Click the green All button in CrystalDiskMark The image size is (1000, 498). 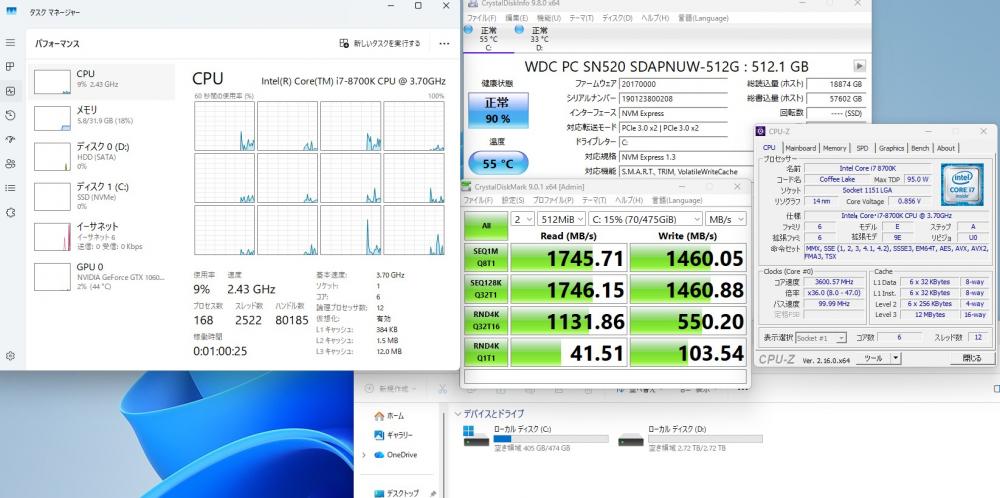(x=486, y=225)
